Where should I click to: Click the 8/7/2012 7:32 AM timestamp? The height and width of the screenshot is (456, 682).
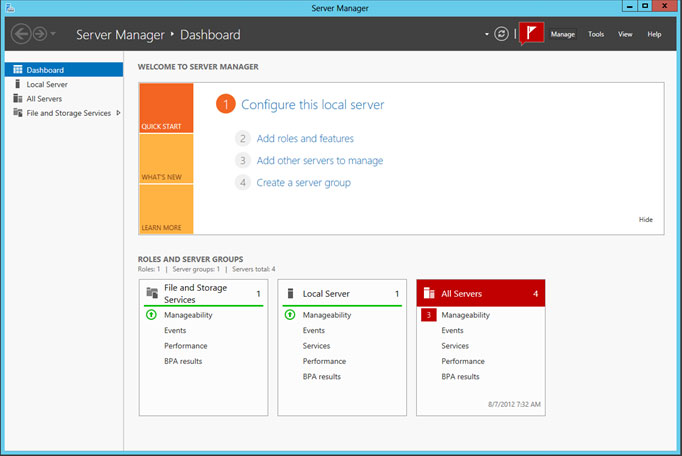pyautogui.click(x=514, y=404)
